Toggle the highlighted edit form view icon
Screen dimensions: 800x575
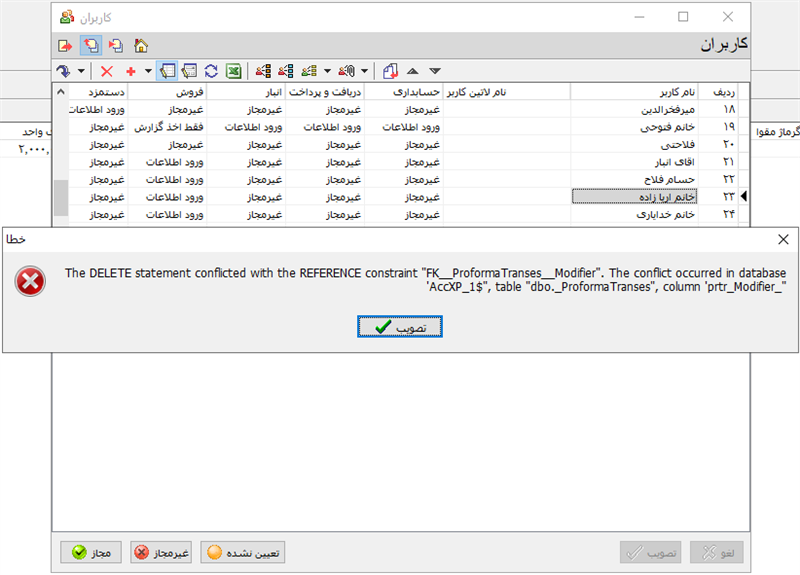167,71
